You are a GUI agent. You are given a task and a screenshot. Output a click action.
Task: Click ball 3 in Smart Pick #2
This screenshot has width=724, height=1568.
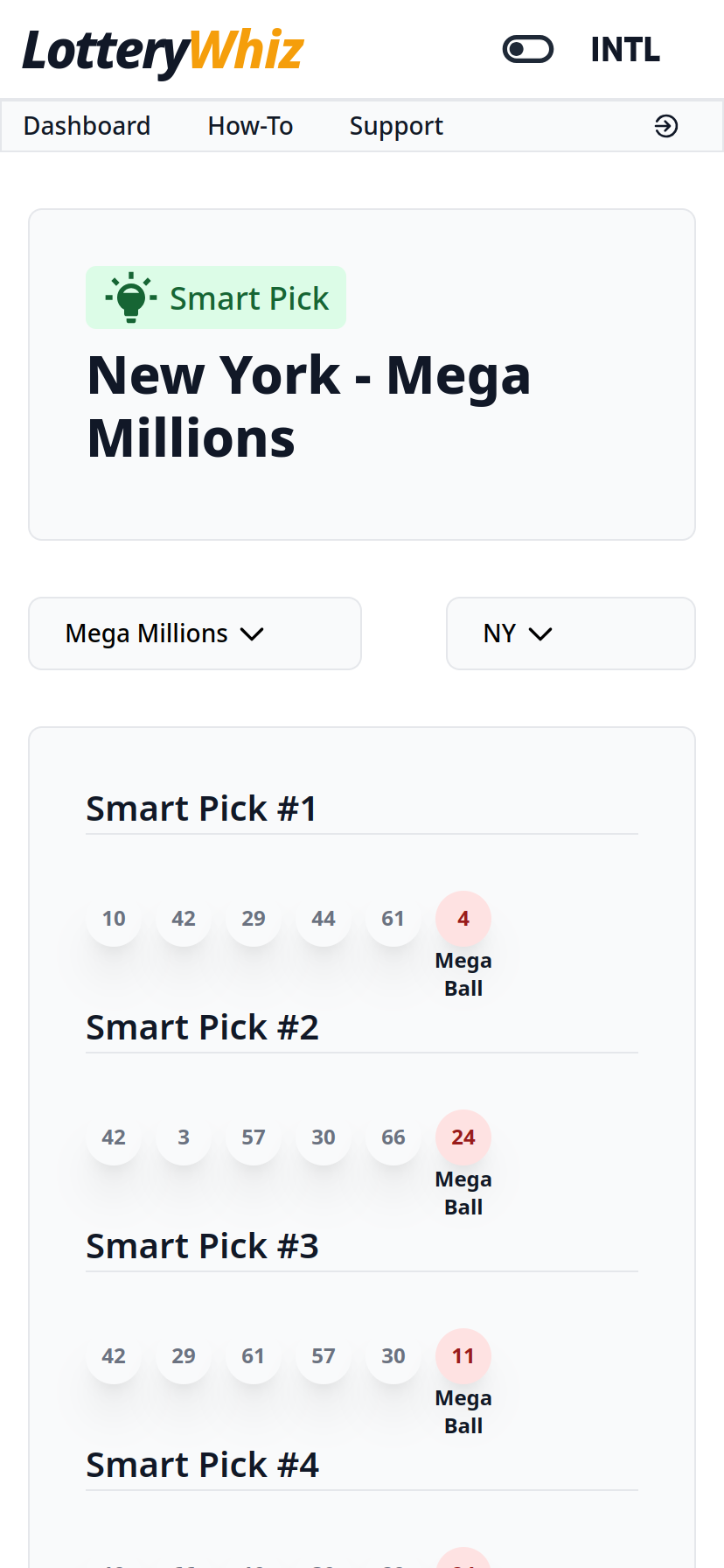coord(184,1137)
